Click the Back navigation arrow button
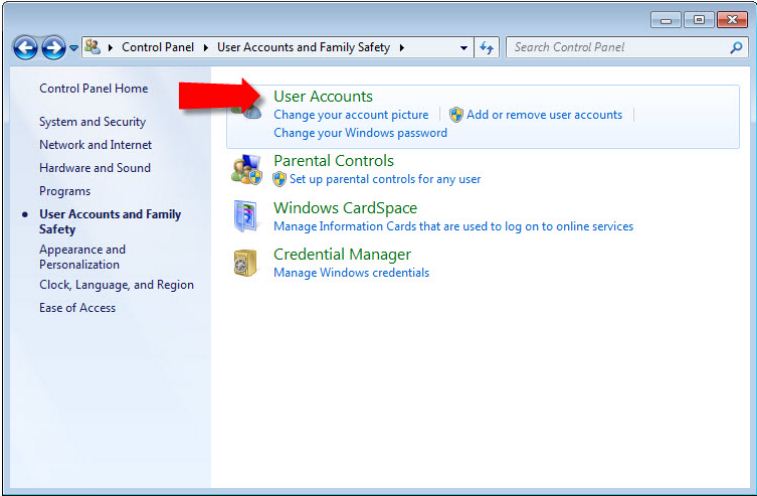 pos(25,47)
